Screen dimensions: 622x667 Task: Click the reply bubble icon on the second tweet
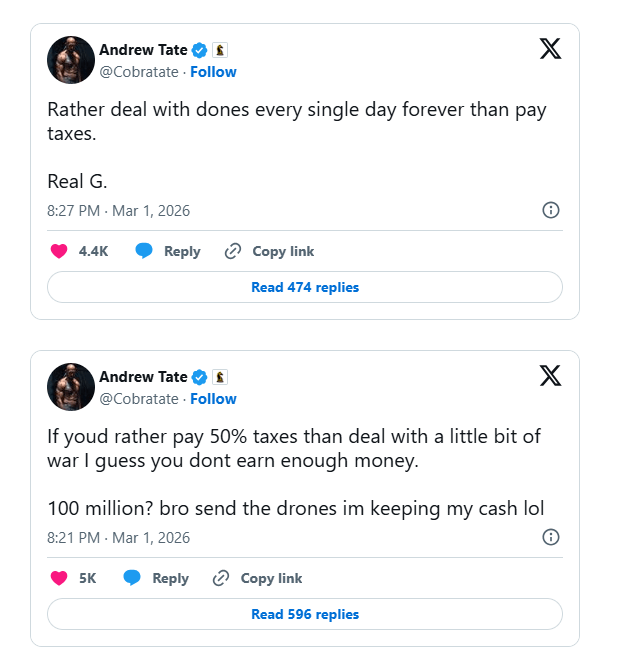(x=132, y=578)
